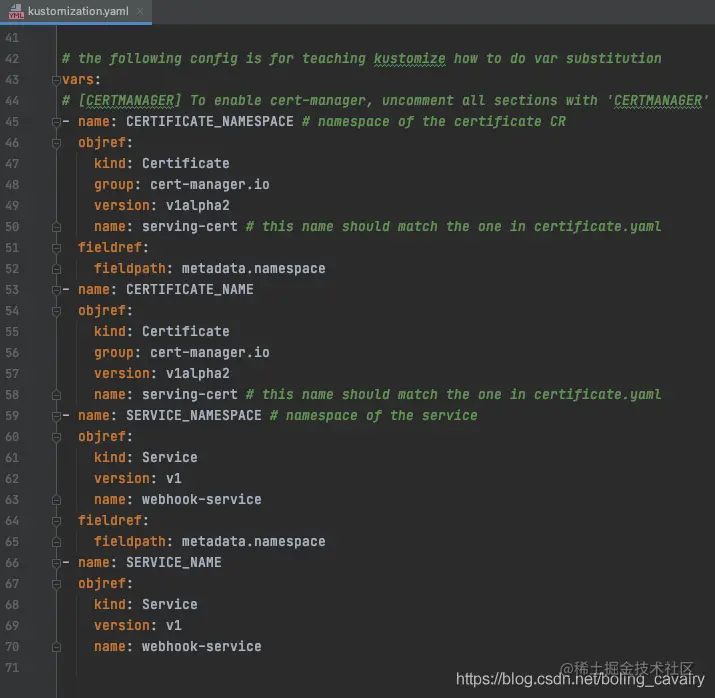The height and width of the screenshot is (698, 715).
Task: Collapse the fieldref block on line 51
Action: (x=56, y=248)
